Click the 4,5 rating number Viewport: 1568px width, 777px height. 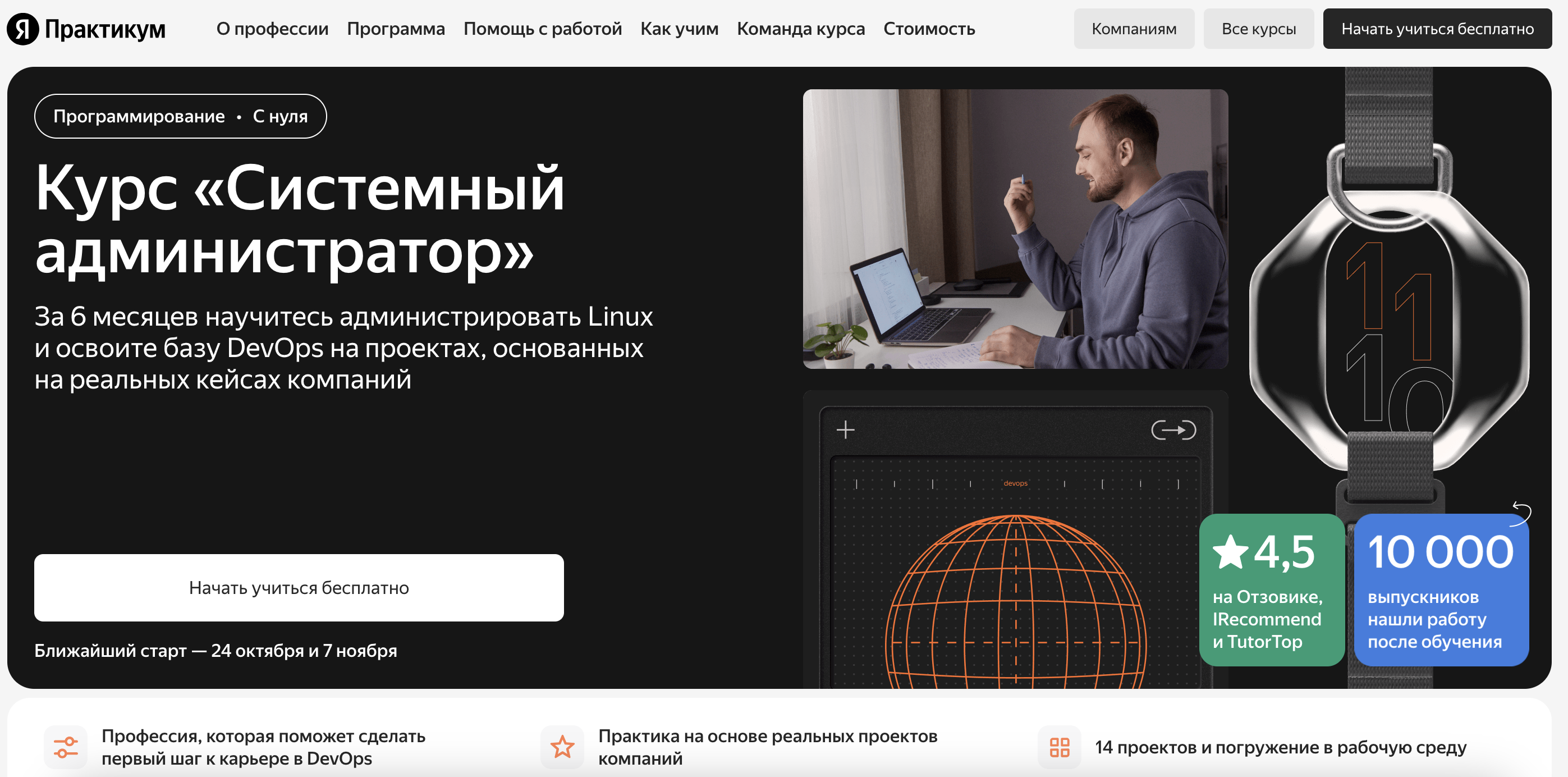click(1285, 552)
